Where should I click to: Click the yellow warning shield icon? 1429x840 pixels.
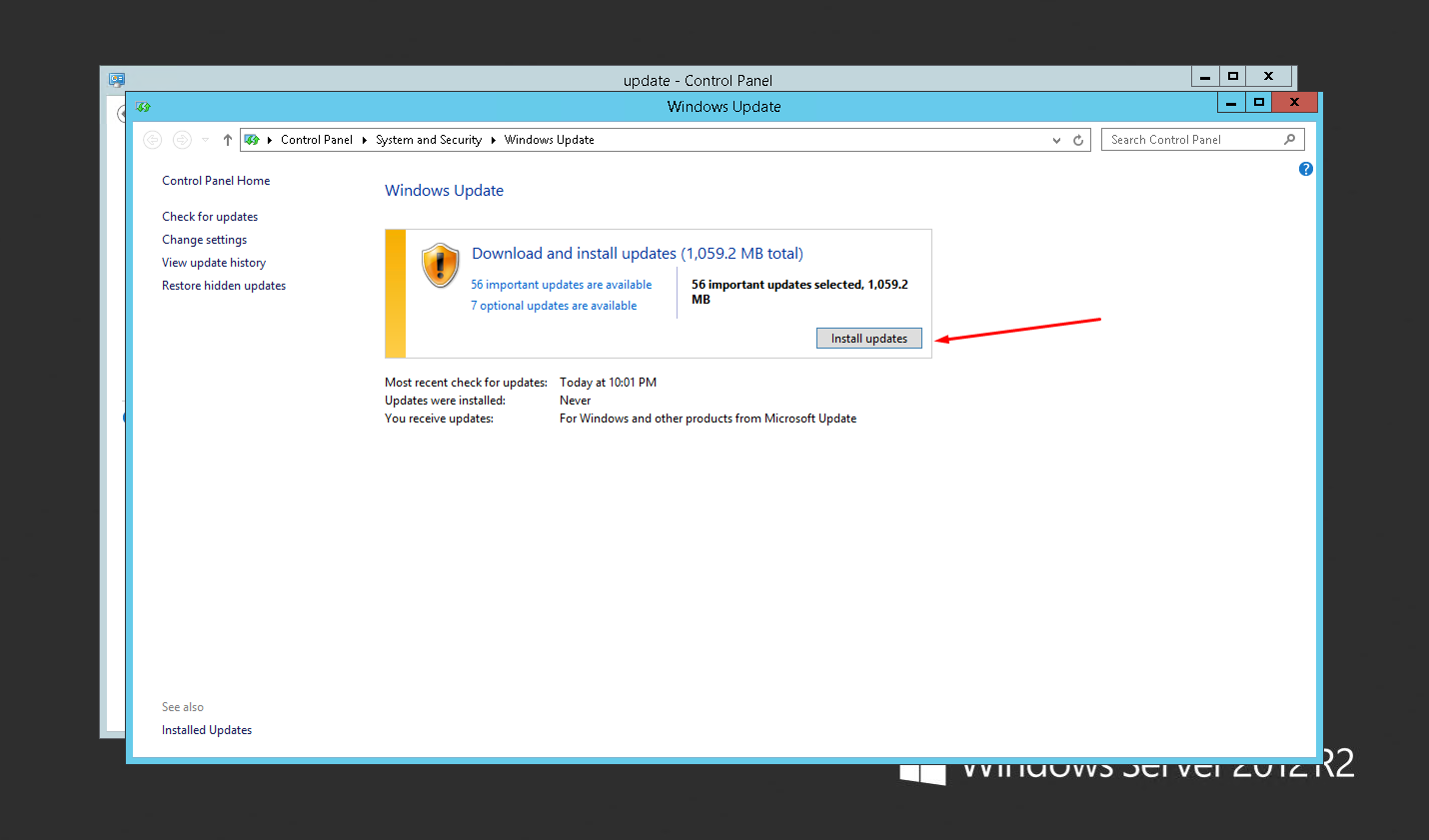click(440, 266)
